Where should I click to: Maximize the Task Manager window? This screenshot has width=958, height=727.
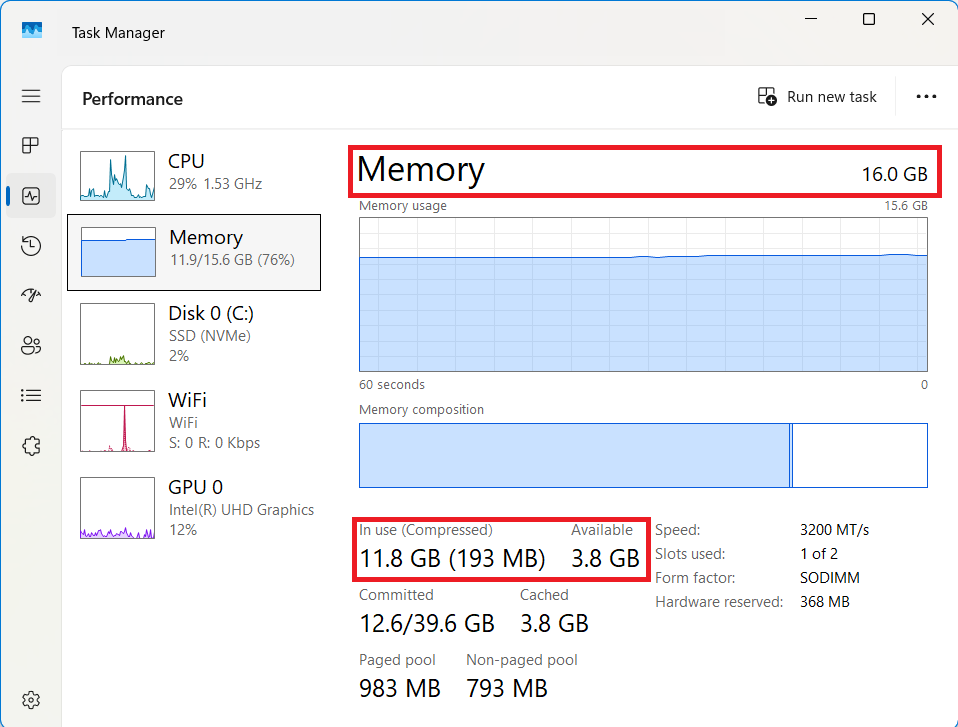point(869,20)
